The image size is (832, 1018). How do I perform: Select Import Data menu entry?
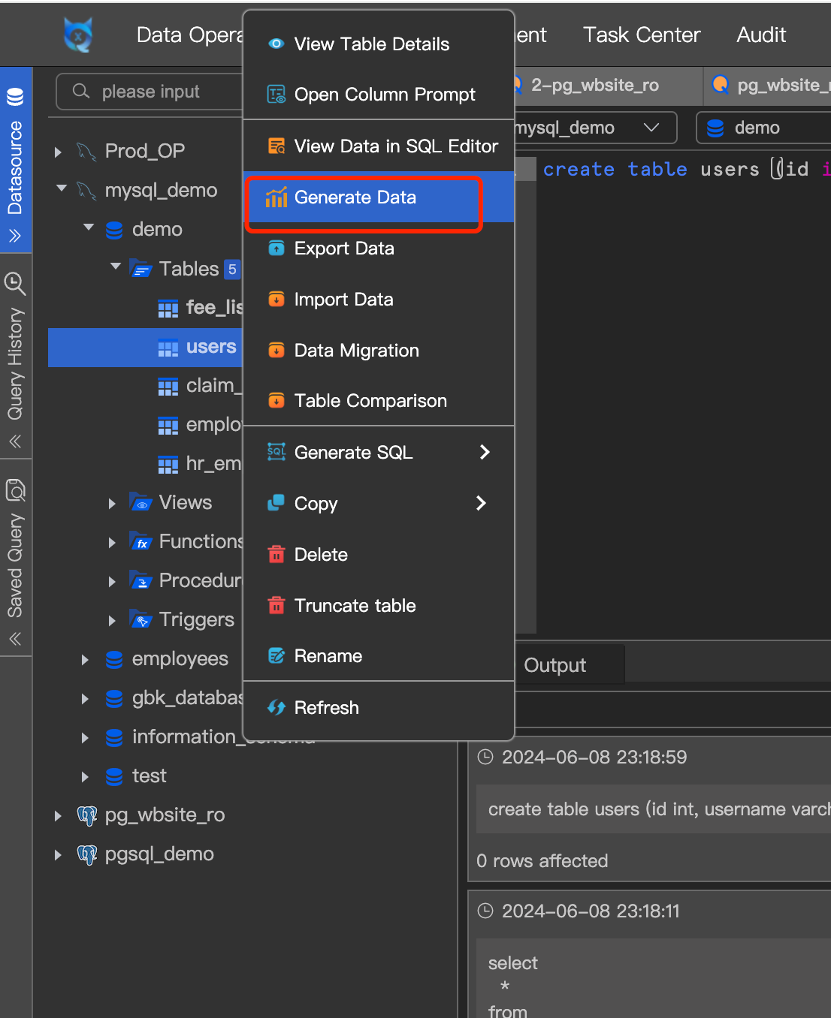pyautogui.click(x=378, y=299)
